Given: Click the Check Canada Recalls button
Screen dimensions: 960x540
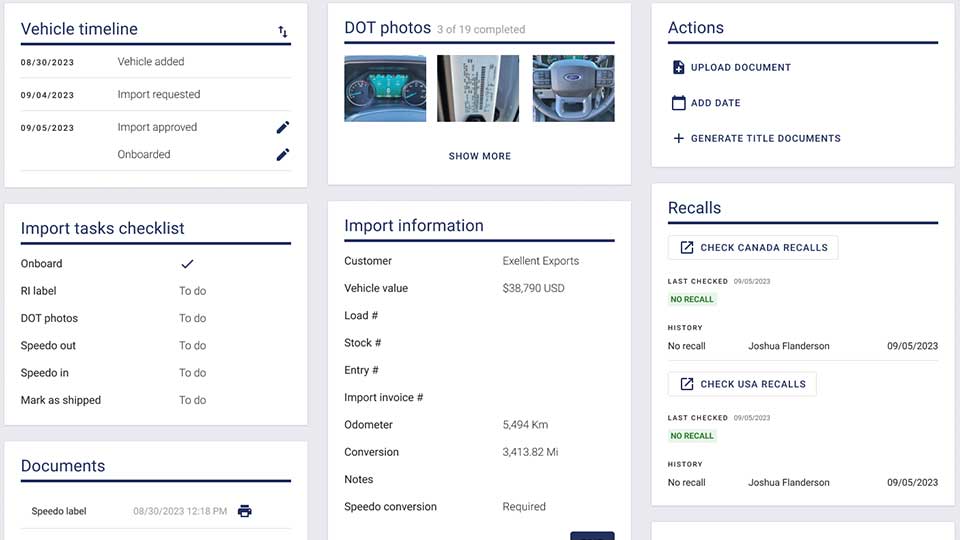Looking at the screenshot, I should tap(753, 247).
